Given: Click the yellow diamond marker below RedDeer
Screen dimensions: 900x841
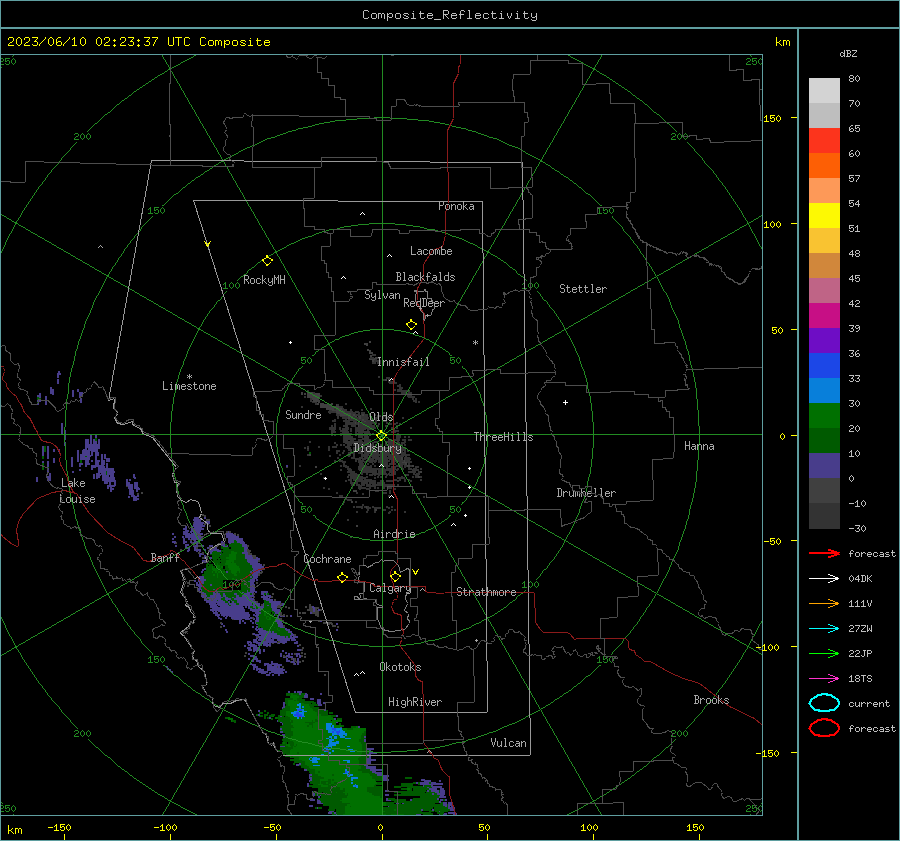Looking at the screenshot, I should coord(412,325).
